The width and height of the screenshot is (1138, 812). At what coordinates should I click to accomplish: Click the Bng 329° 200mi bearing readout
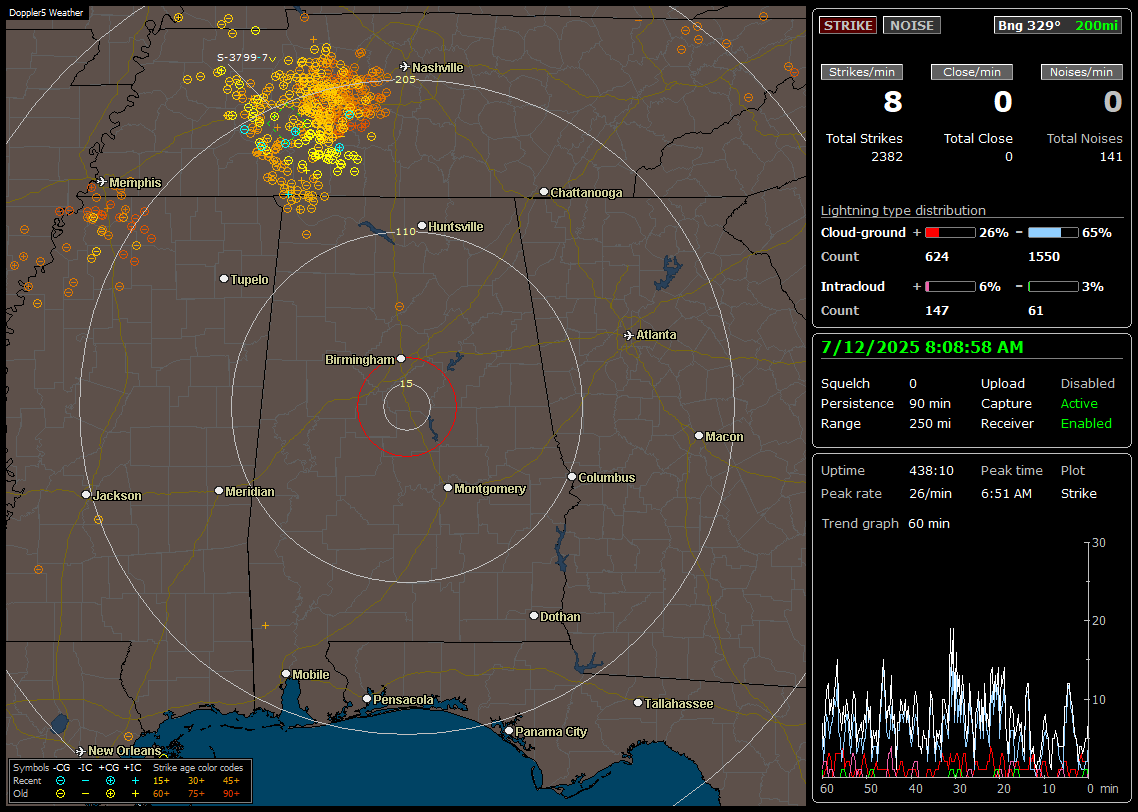coord(1058,25)
